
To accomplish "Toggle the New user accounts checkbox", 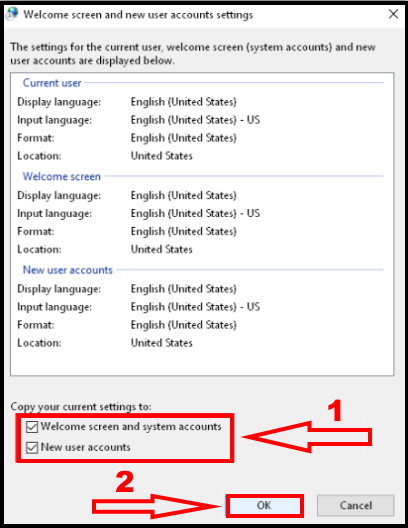I will point(32,448).
